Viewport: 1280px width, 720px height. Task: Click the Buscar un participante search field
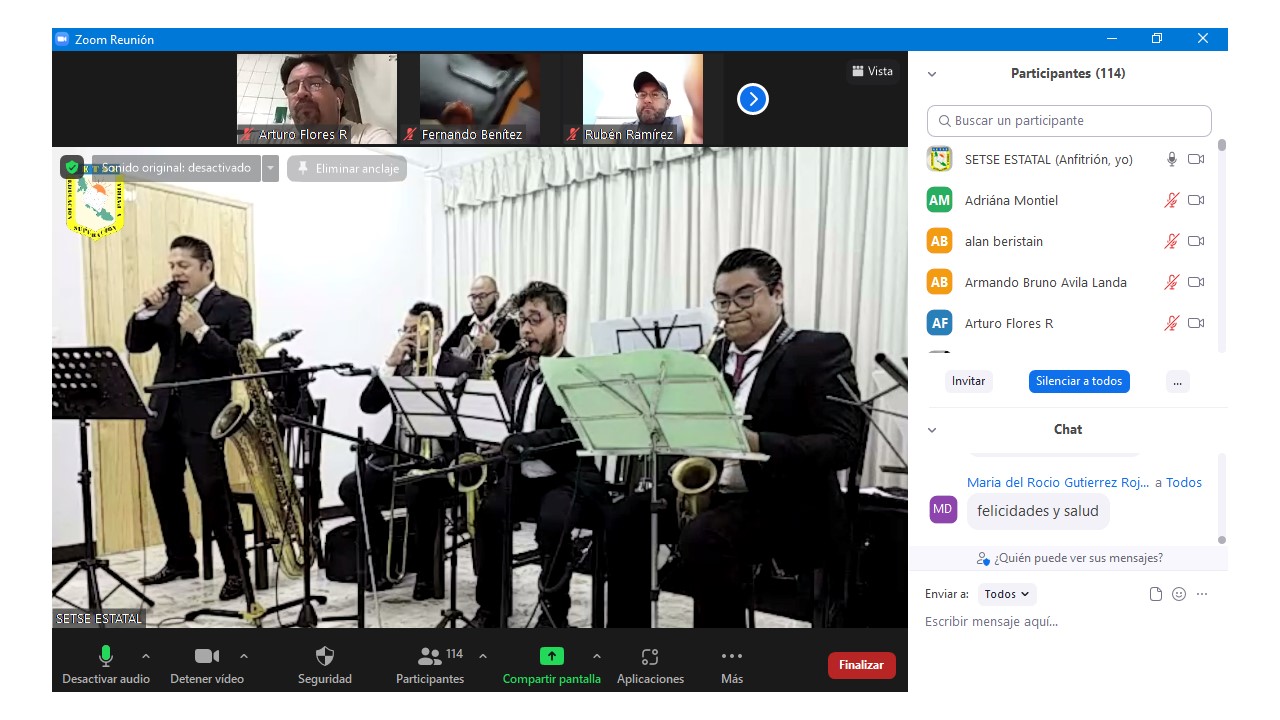pos(1069,121)
